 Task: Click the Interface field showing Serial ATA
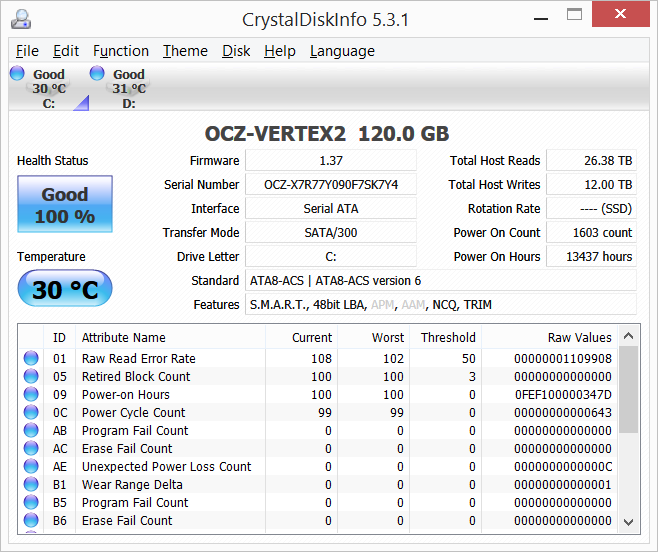click(x=331, y=208)
